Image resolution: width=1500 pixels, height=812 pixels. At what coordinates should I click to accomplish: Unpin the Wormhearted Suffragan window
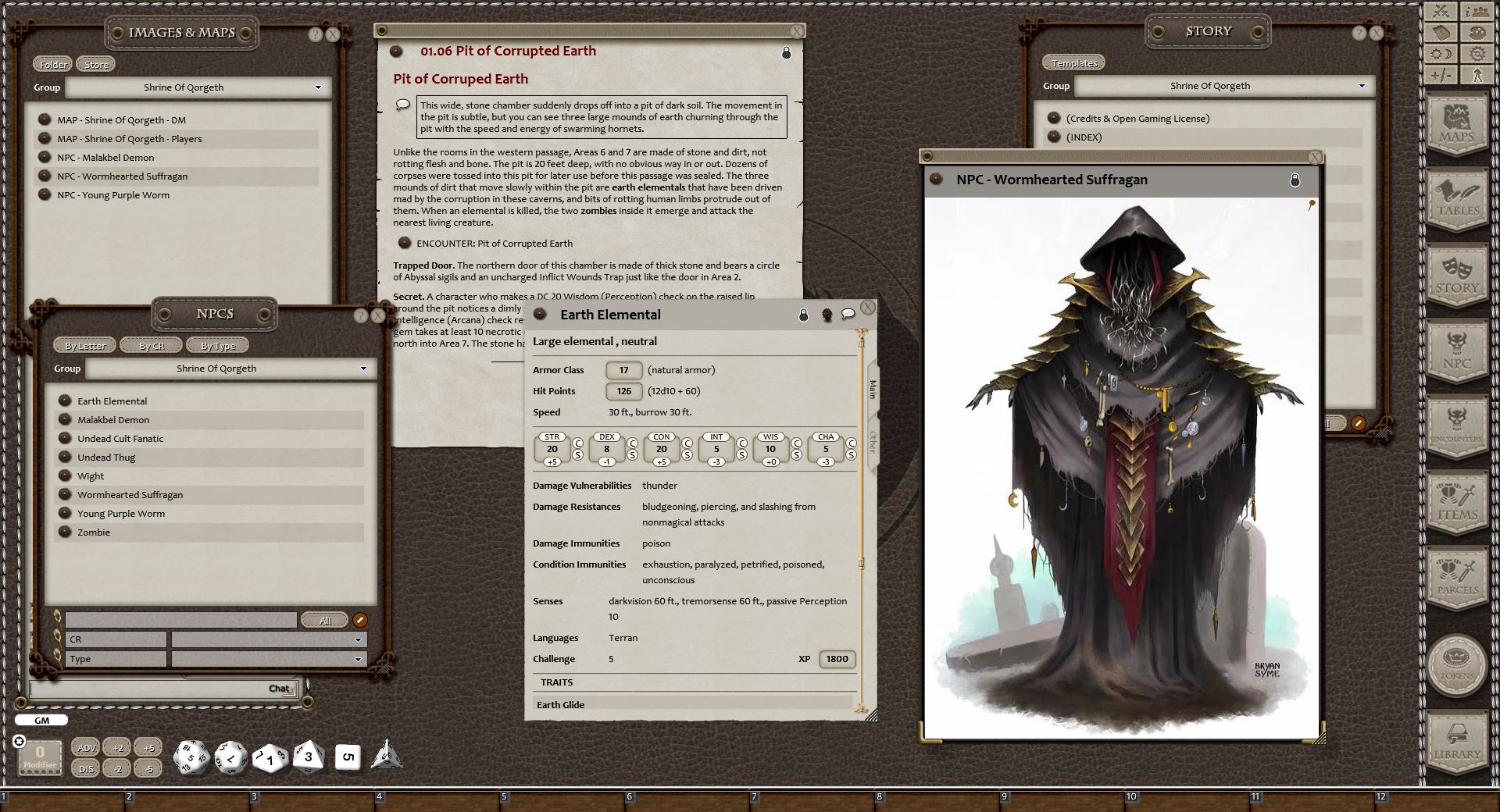tap(1312, 205)
